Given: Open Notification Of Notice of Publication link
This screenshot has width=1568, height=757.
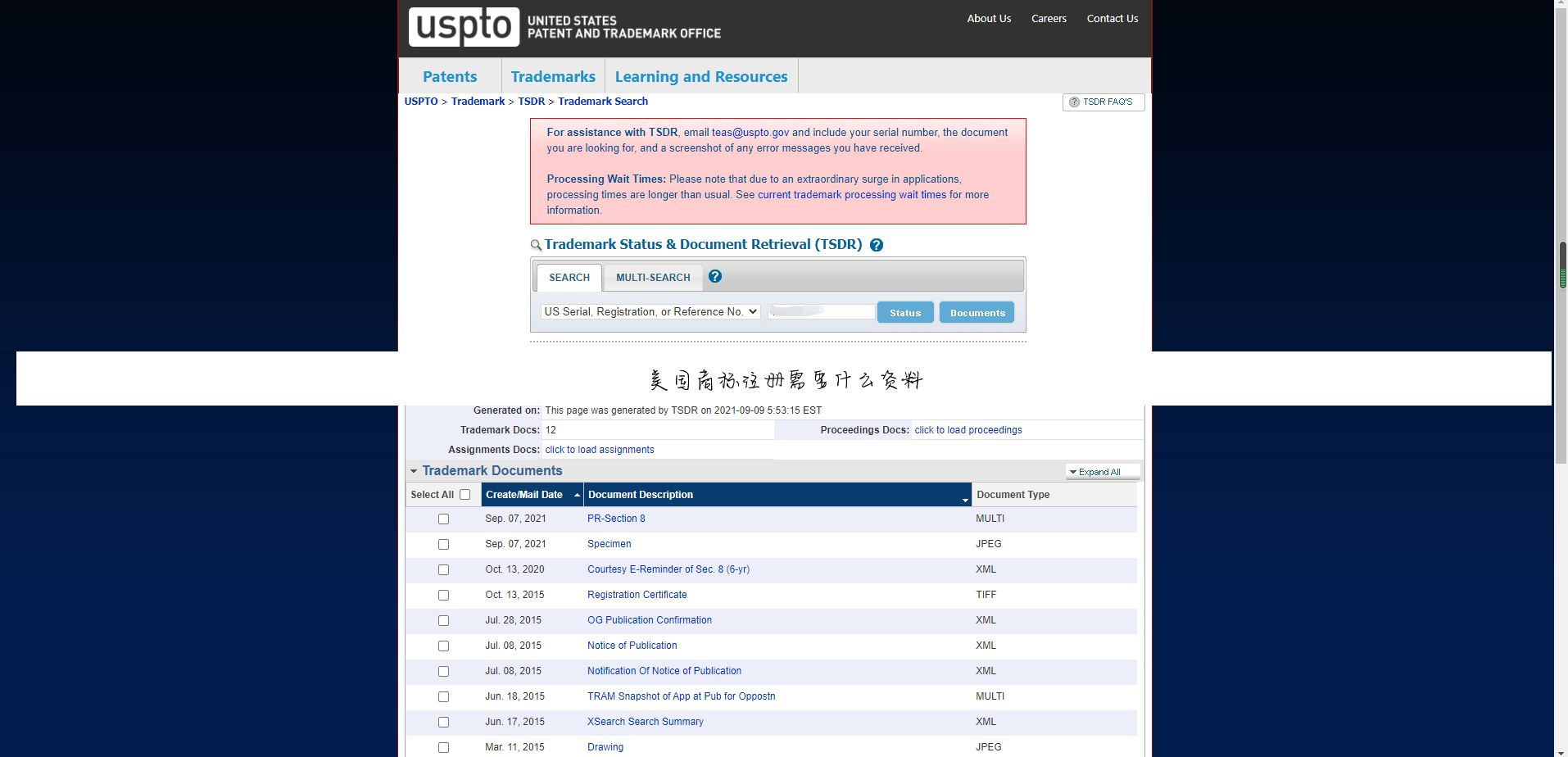Looking at the screenshot, I should click(x=664, y=671).
